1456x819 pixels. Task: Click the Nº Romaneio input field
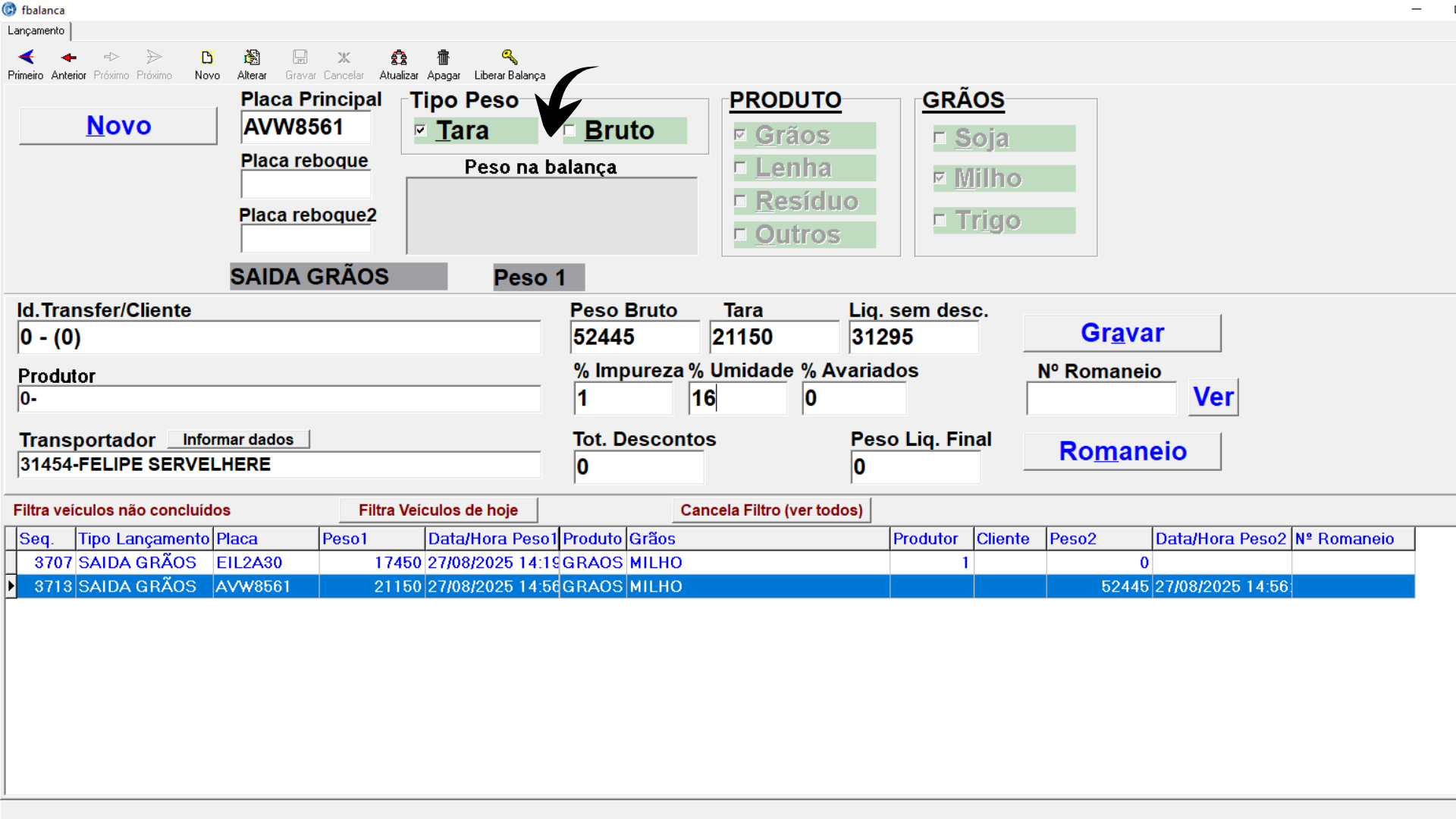[x=1100, y=398]
